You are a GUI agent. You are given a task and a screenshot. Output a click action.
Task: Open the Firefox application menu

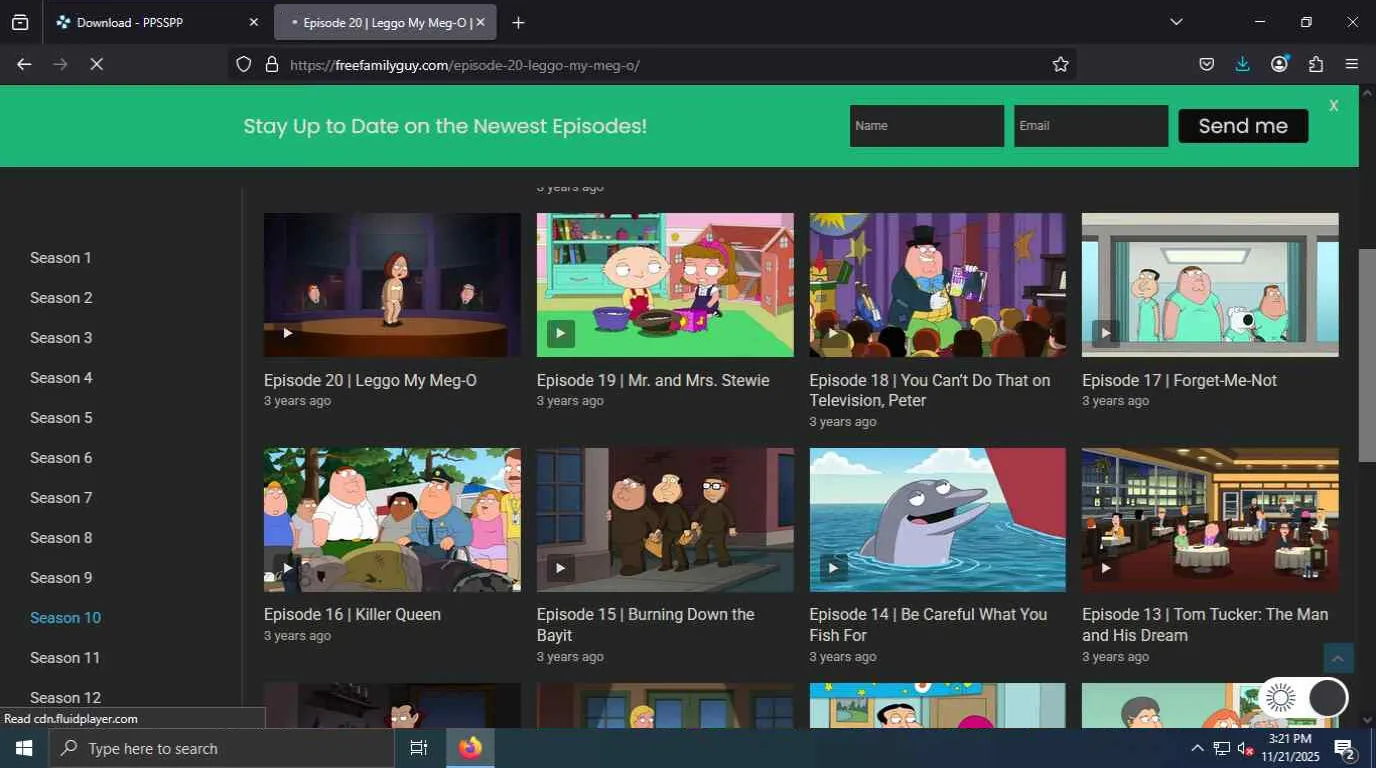click(x=1352, y=64)
